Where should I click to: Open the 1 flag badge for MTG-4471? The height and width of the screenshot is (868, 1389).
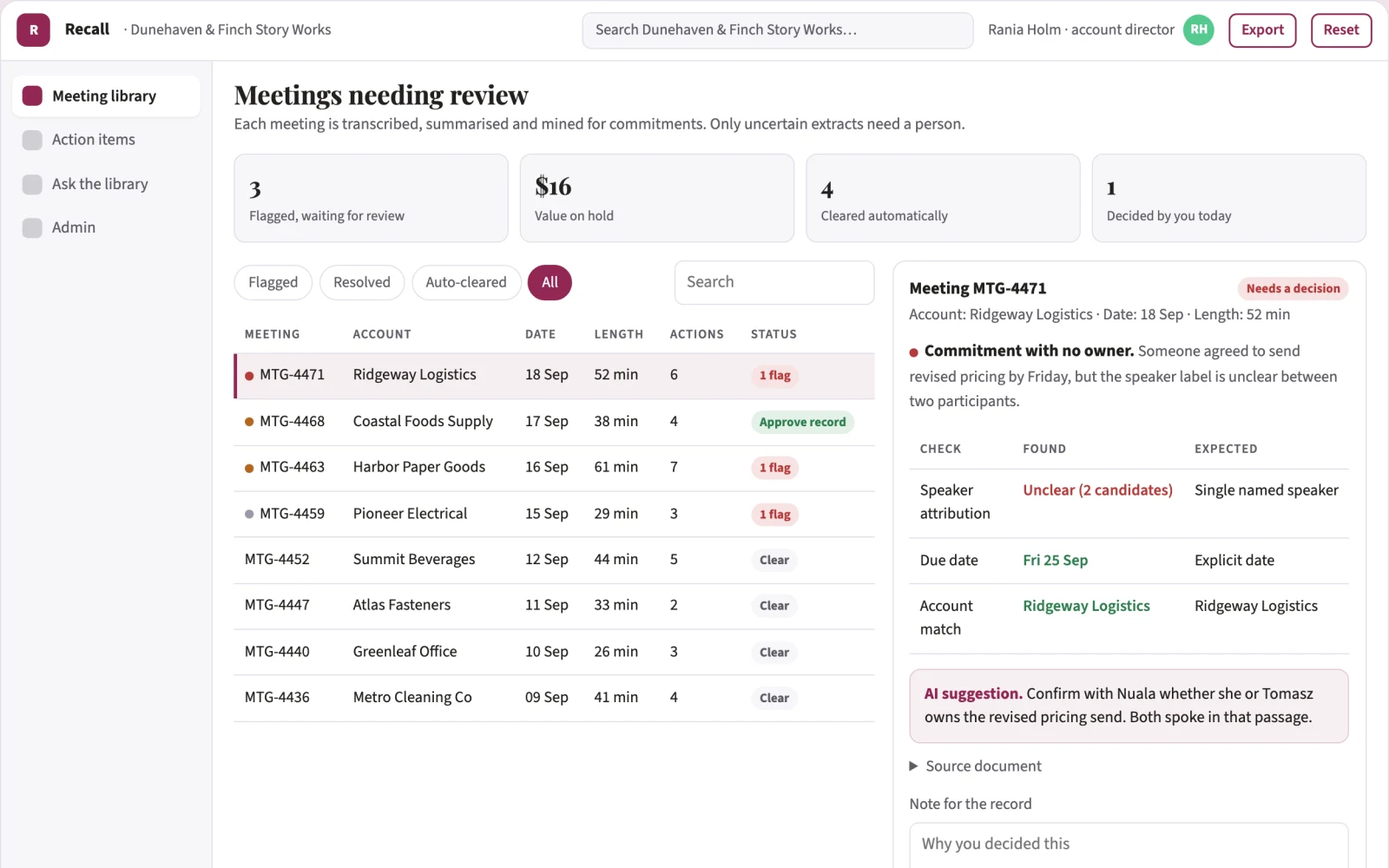click(x=774, y=375)
